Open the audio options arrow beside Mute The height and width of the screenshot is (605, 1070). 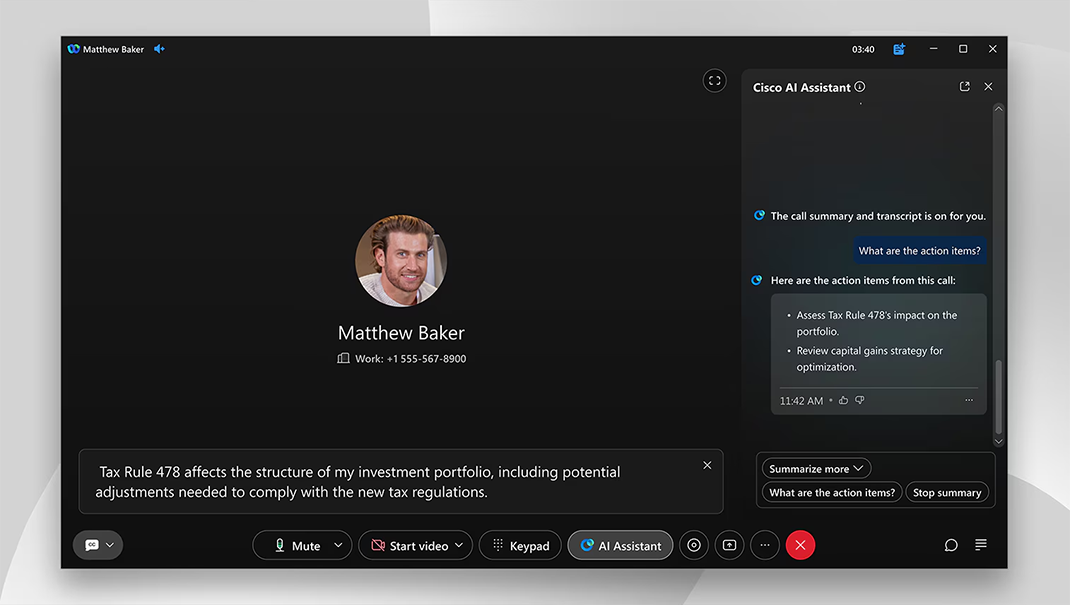pyautogui.click(x=338, y=545)
